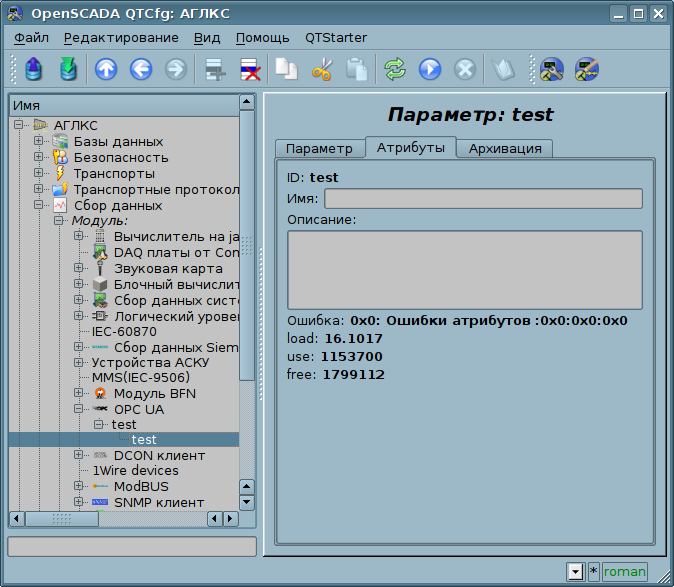The width and height of the screenshot is (674, 587).
Task: Refresh the page with green arrows icon
Action: click(x=395, y=69)
